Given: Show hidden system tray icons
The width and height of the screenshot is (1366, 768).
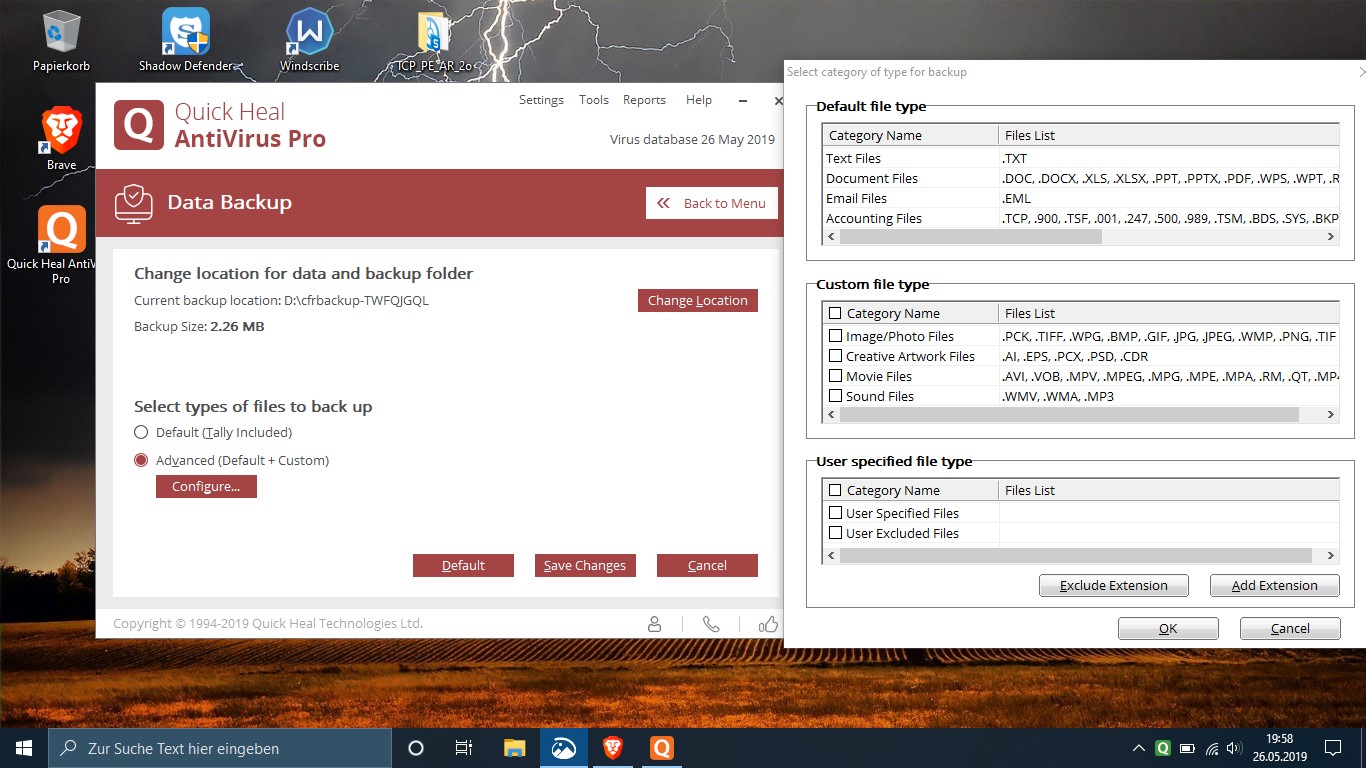Looking at the screenshot, I should [1139, 748].
